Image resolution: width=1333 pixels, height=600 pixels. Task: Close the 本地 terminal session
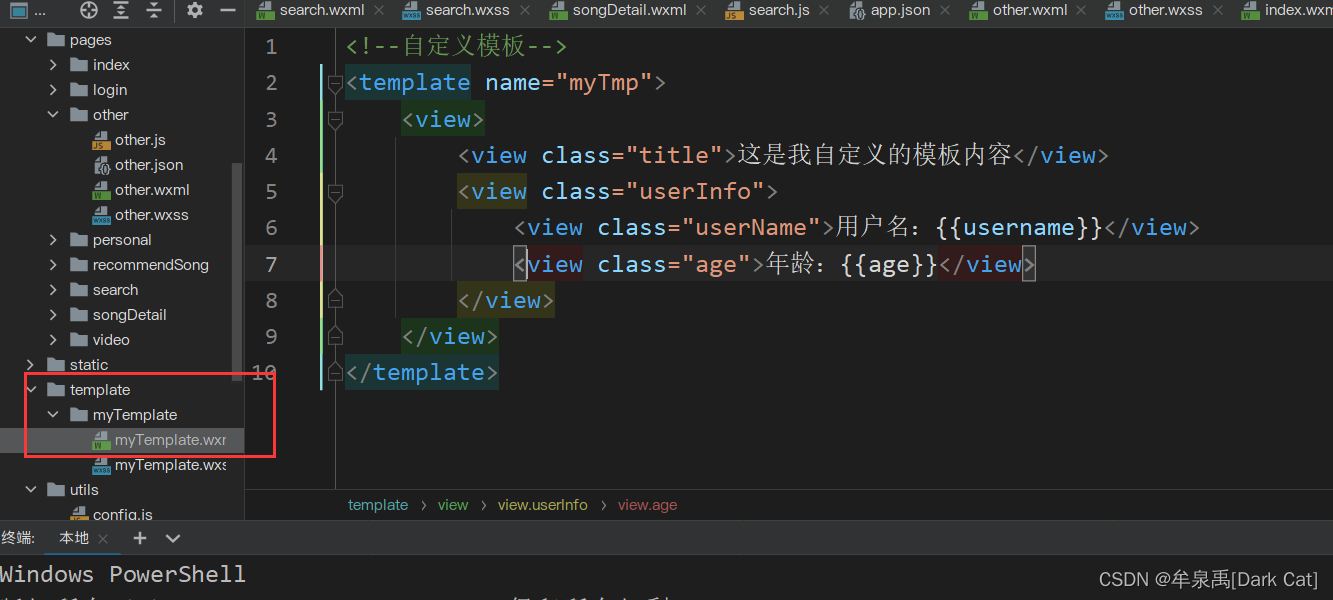103,539
